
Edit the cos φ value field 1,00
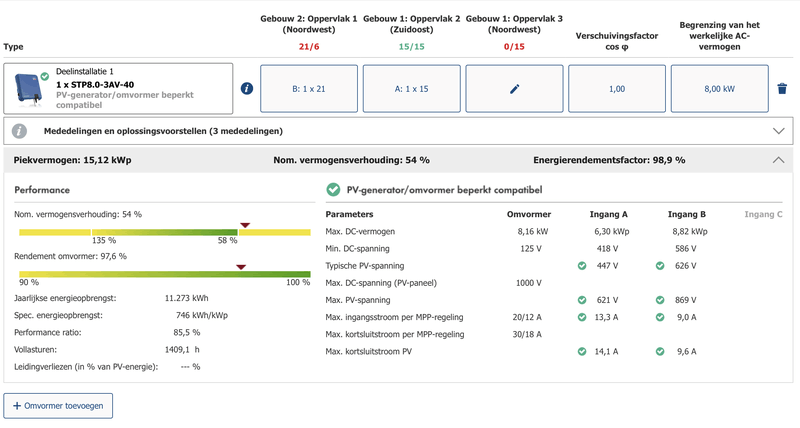(616, 89)
